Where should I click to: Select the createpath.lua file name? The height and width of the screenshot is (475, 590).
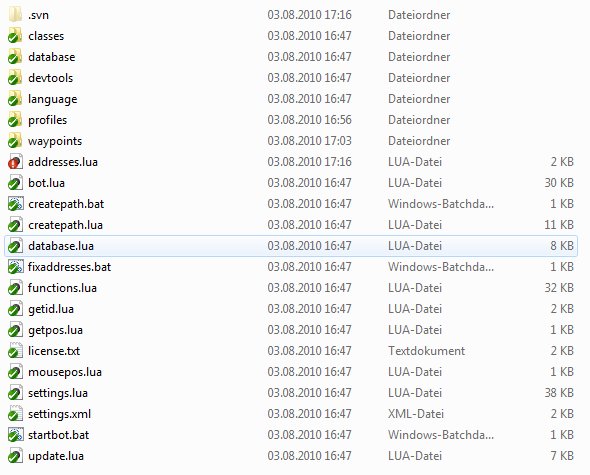coord(65,225)
